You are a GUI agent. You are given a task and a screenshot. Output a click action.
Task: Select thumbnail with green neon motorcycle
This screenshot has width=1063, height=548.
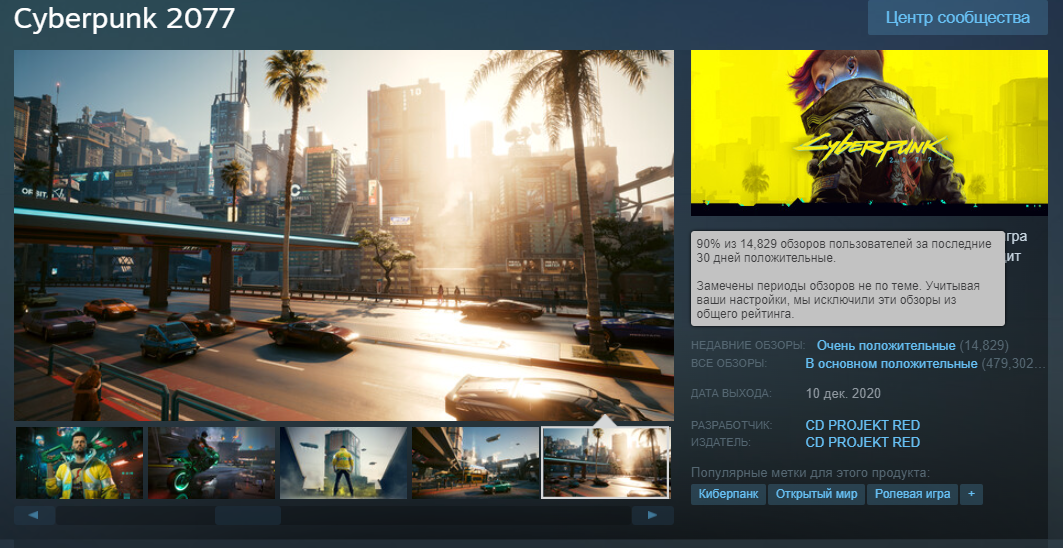212,463
